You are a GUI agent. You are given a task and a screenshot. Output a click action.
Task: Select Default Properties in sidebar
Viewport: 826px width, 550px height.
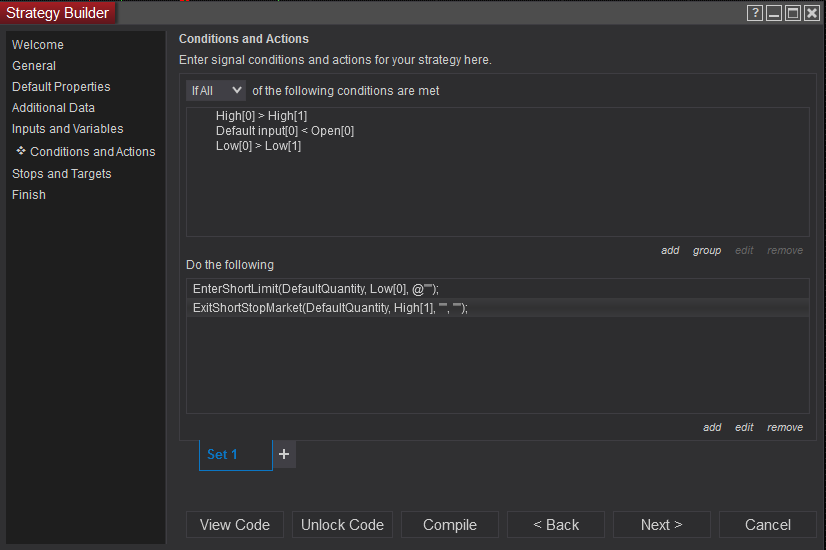click(x=61, y=87)
